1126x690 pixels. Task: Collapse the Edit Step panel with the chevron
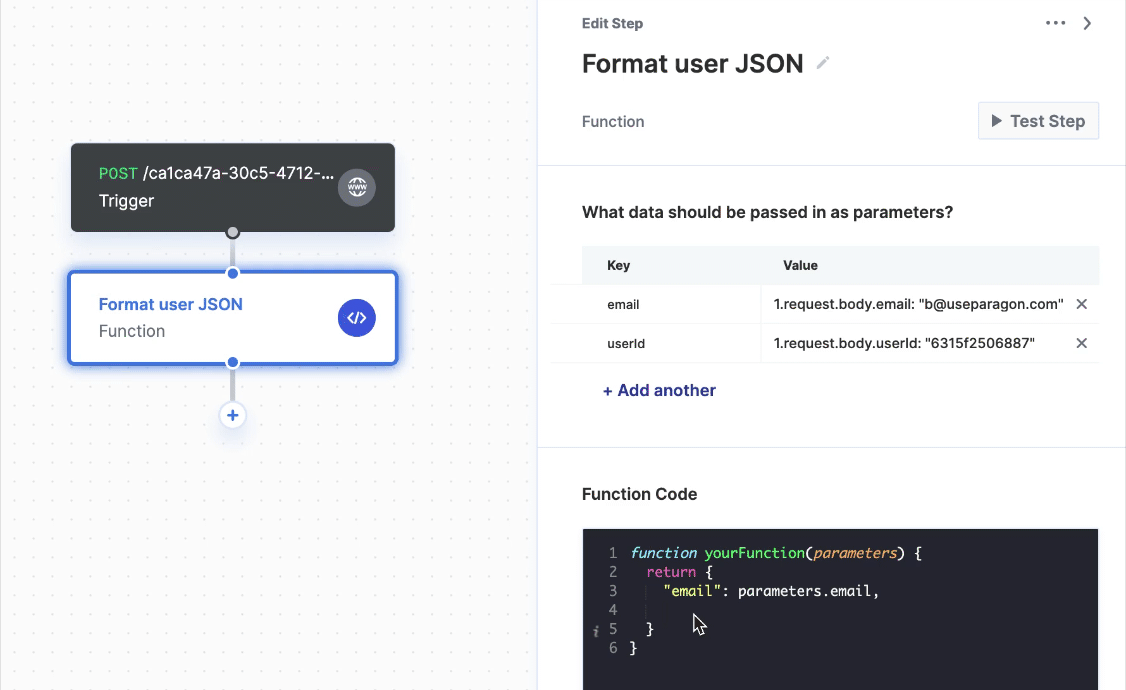coord(1087,23)
